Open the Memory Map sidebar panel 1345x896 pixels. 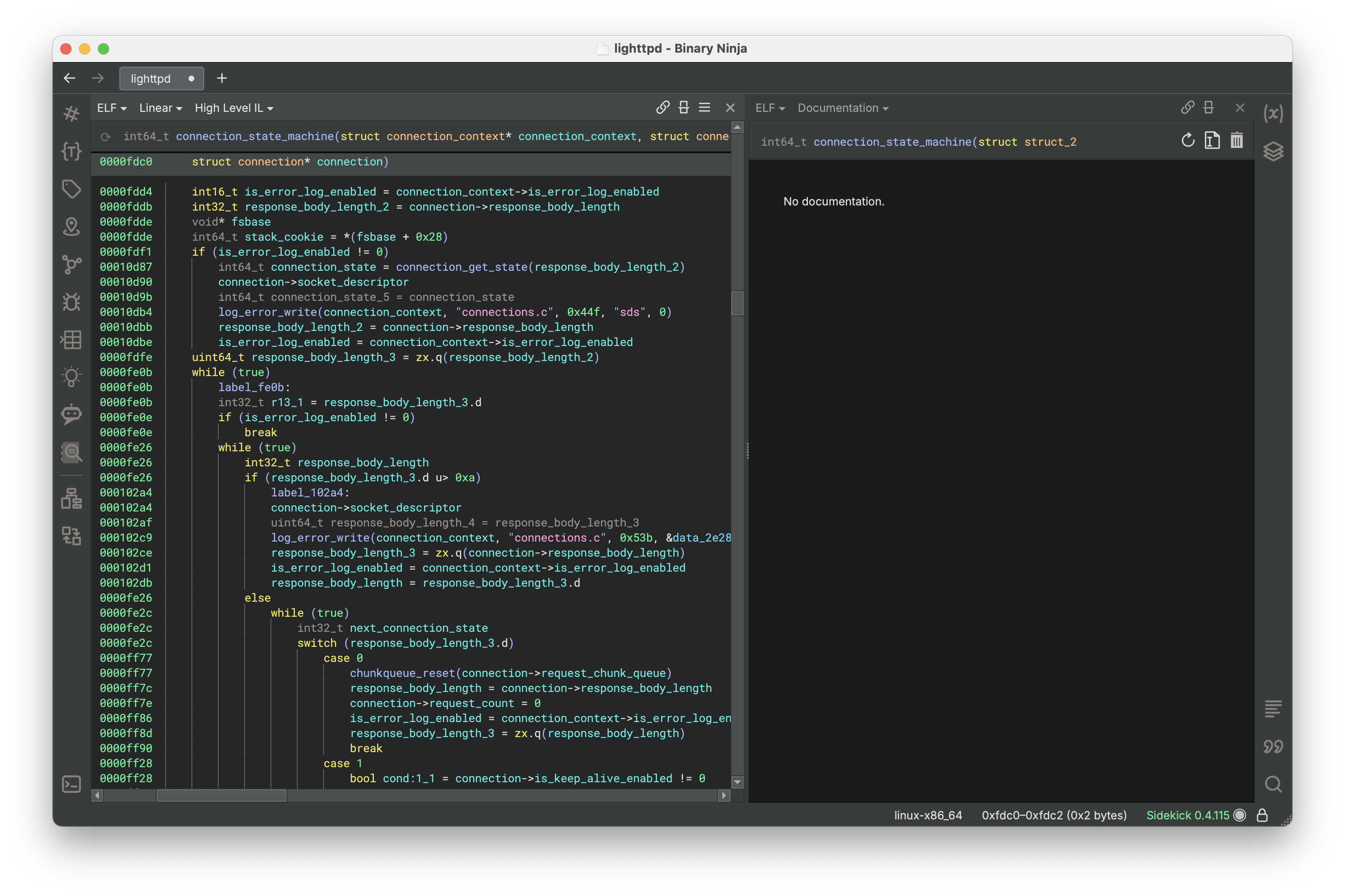tap(71, 340)
